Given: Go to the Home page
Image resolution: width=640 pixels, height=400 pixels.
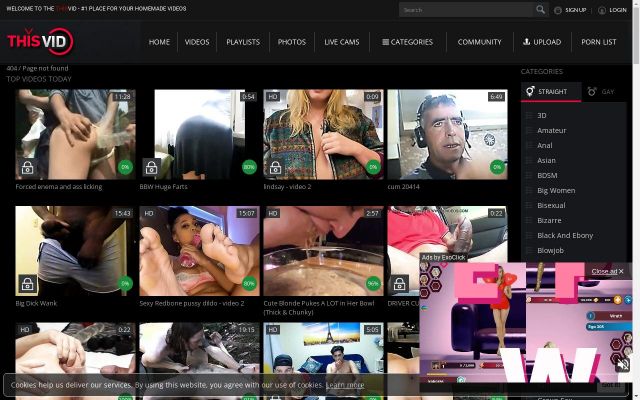Looking at the screenshot, I should pos(159,42).
